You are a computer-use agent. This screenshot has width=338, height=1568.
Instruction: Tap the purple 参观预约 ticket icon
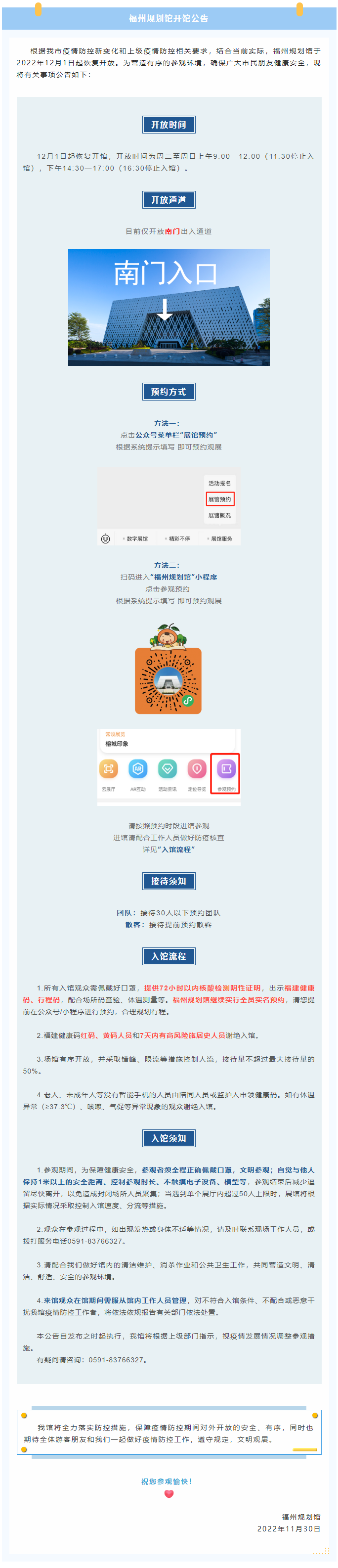pyautogui.click(x=226, y=769)
